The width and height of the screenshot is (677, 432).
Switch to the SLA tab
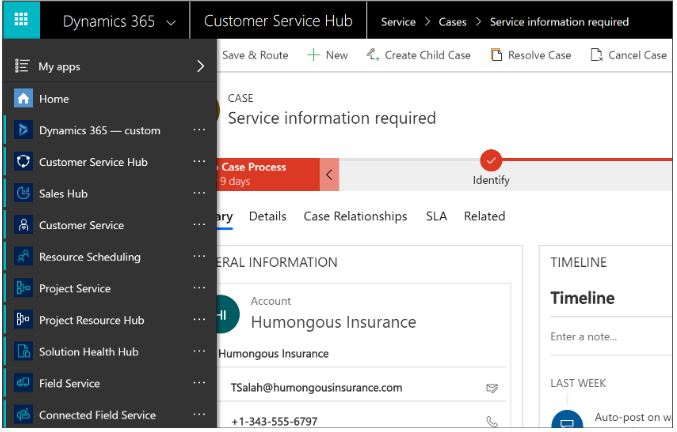(436, 216)
